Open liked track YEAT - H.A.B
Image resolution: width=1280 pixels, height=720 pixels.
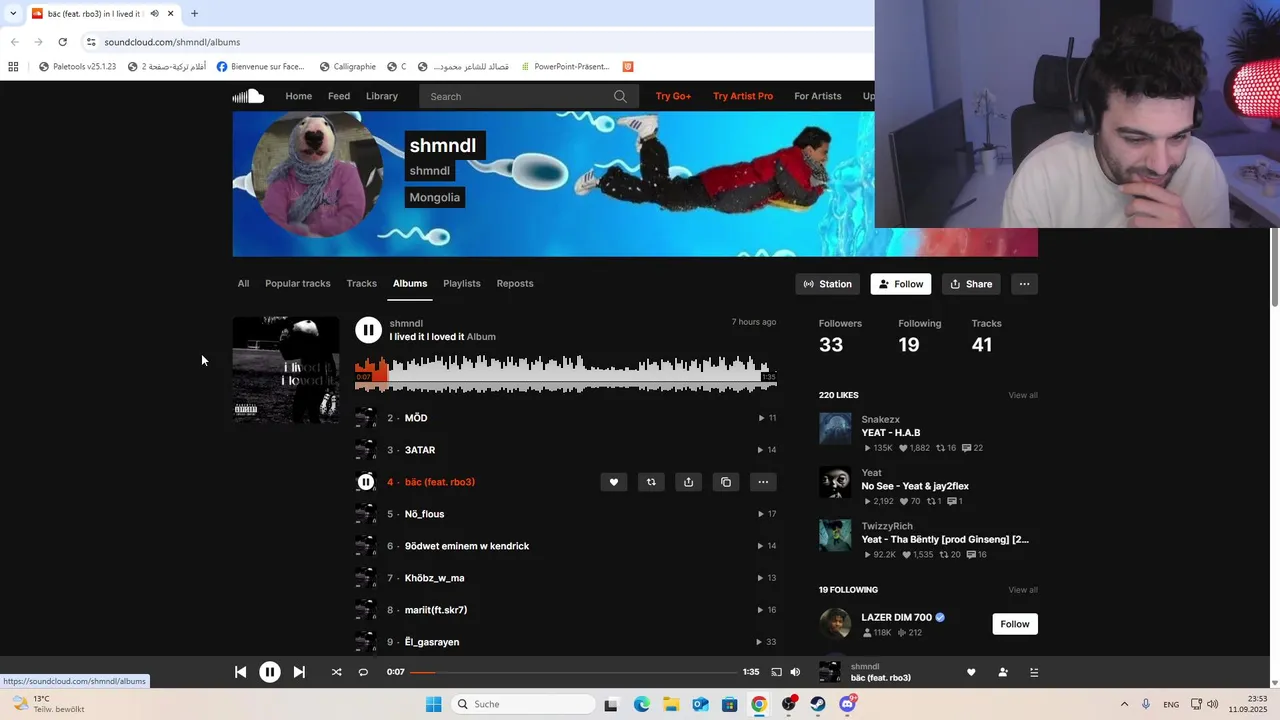[891, 433]
